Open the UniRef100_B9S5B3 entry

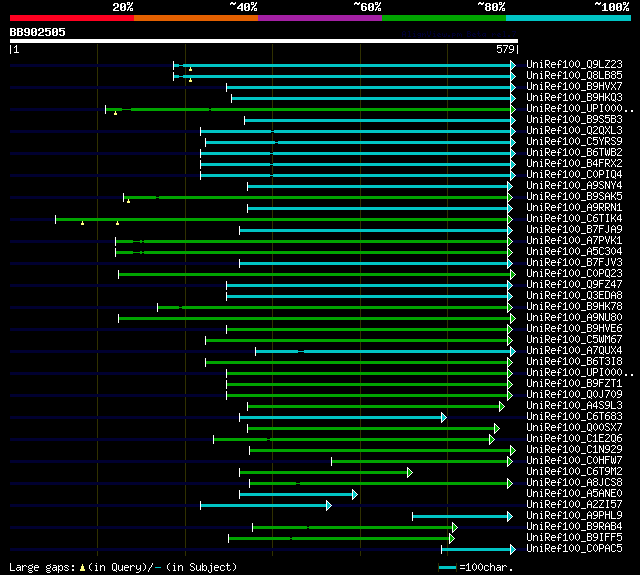pos(574,120)
